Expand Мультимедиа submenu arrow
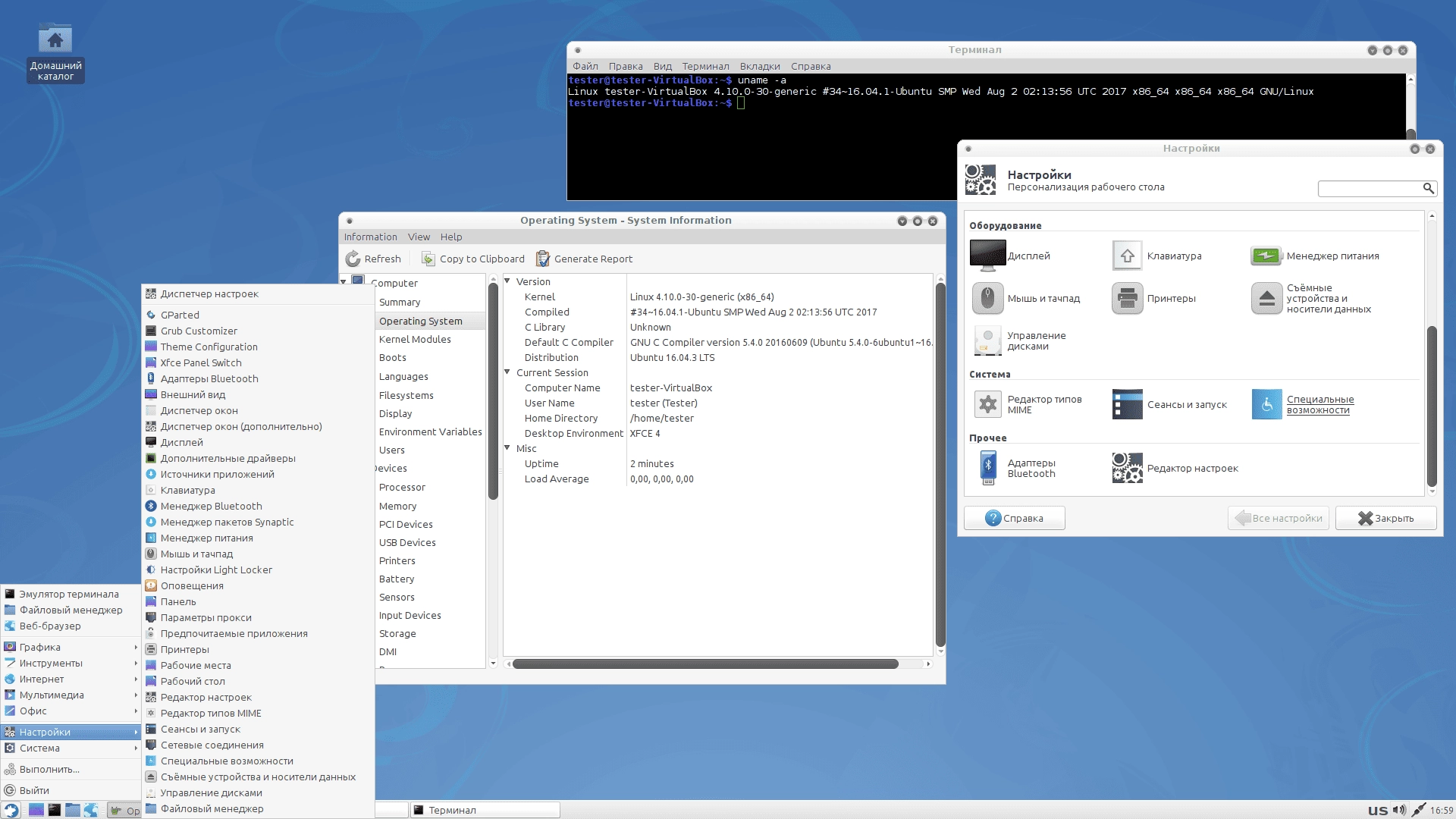1456x819 pixels. pyautogui.click(x=136, y=695)
